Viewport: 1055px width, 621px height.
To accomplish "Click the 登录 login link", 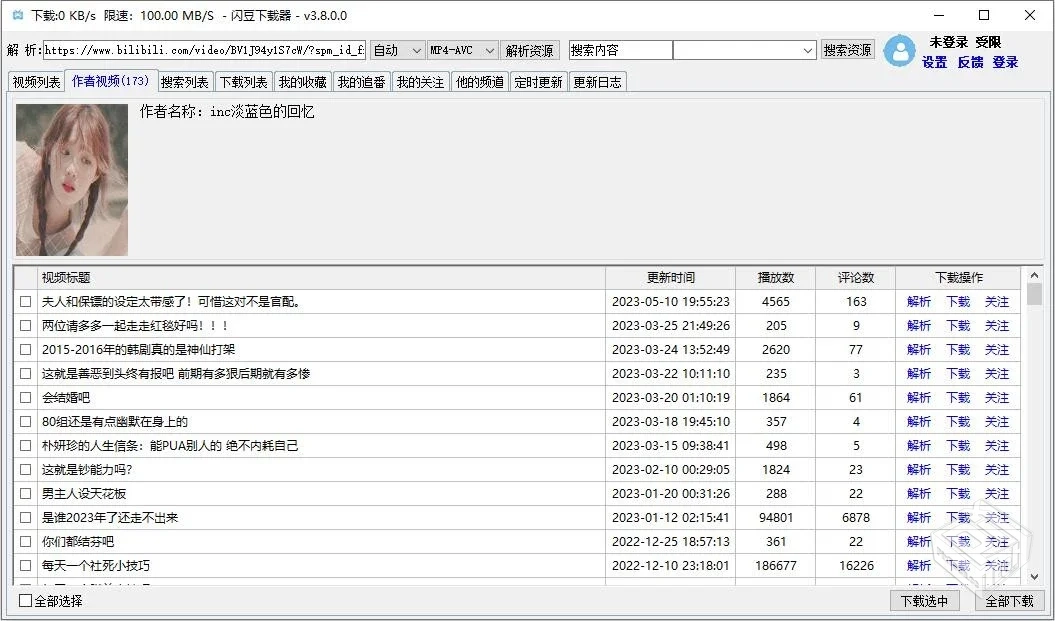I will pyautogui.click(x=1005, y=62).
